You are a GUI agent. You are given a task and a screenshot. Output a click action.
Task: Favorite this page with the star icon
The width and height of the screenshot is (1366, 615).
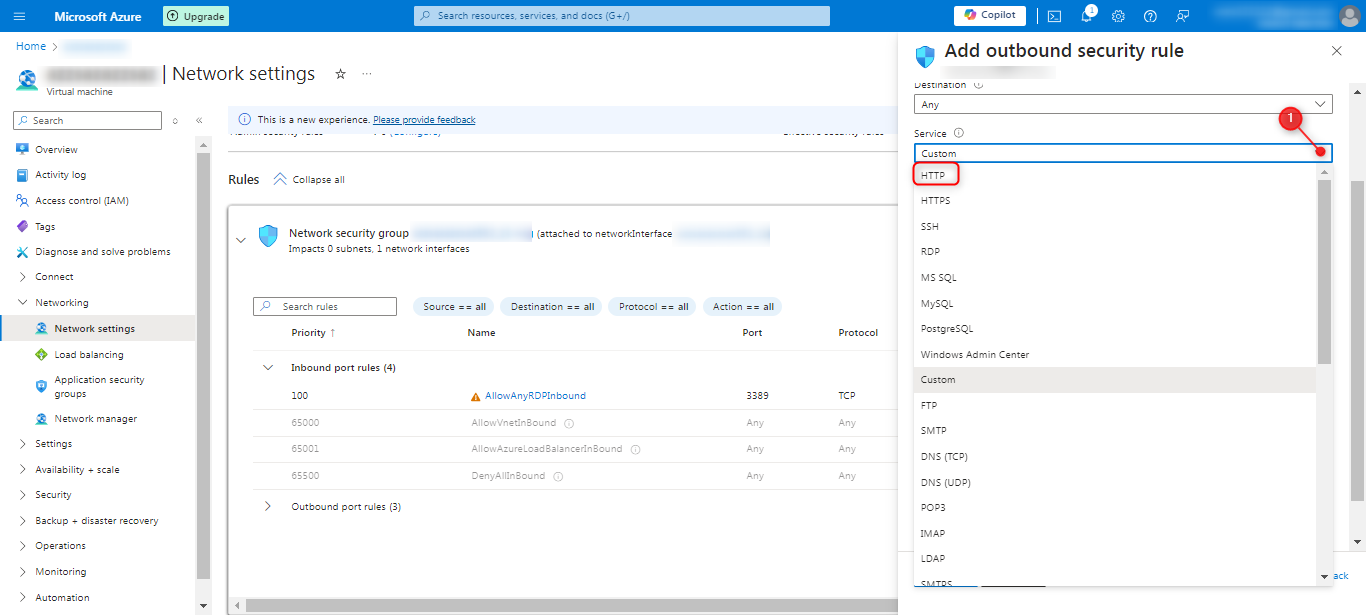point(340,74)
